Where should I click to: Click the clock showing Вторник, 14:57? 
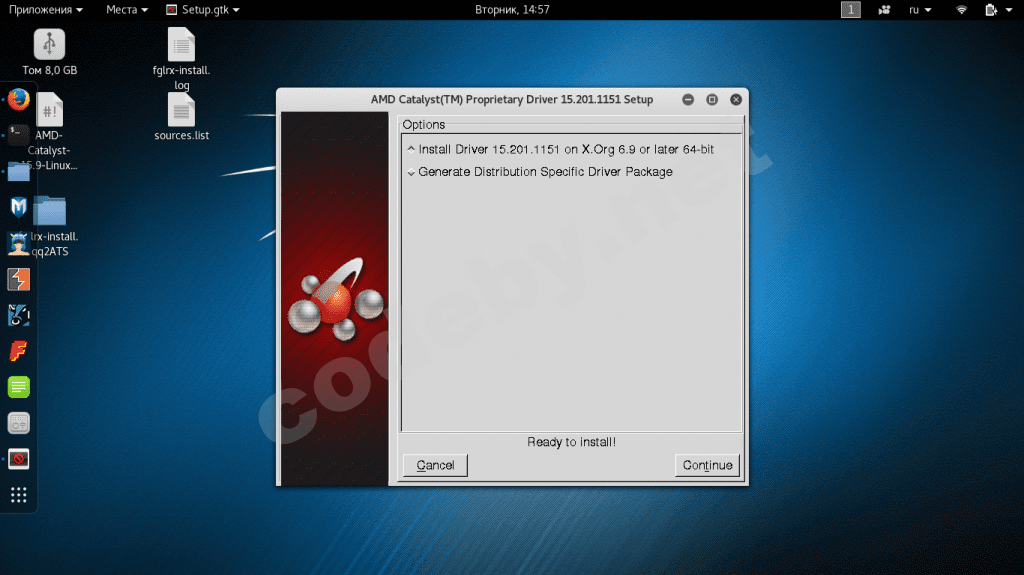[x=511, y=10]
